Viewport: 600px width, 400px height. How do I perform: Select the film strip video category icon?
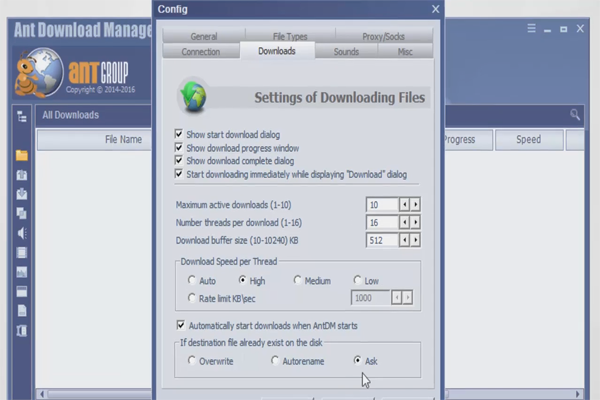tap(22, 253)
